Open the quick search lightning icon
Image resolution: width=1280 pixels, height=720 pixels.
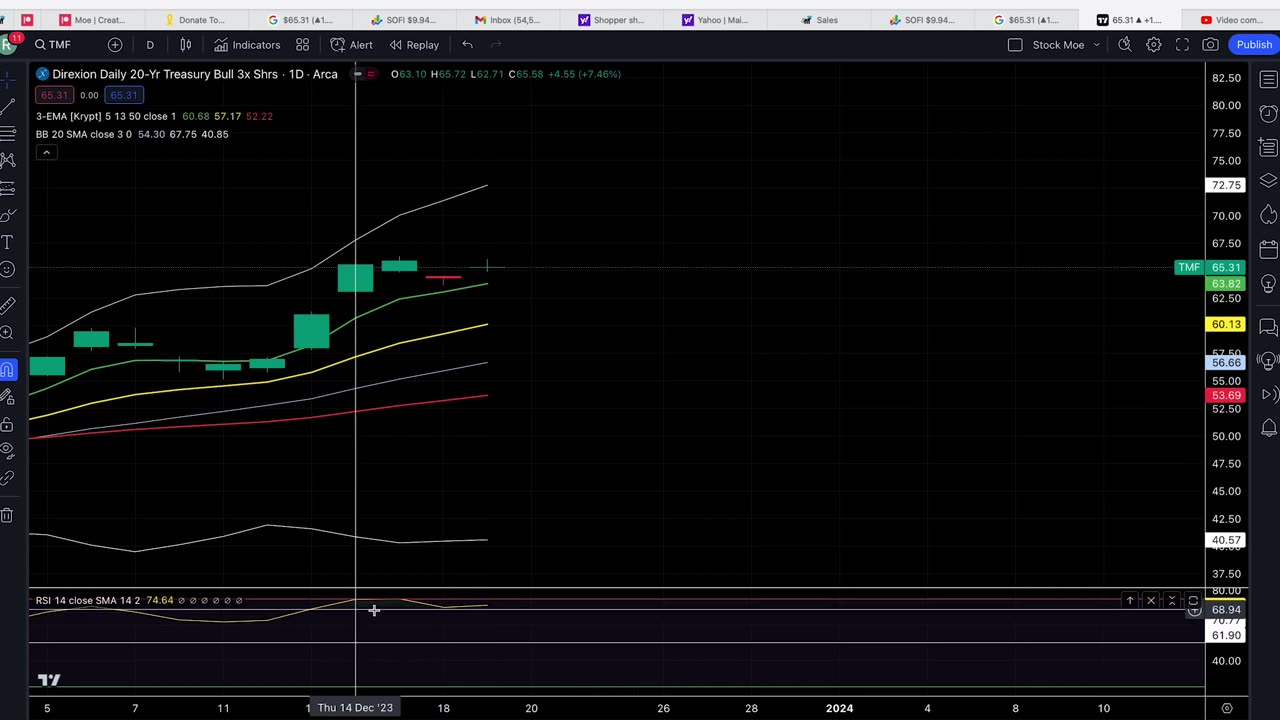coord(1125,45)
